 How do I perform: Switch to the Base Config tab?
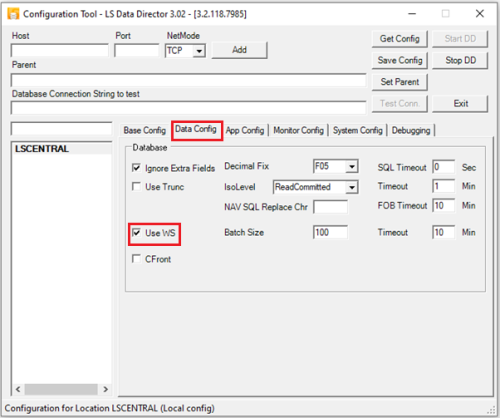click(145, 130)
